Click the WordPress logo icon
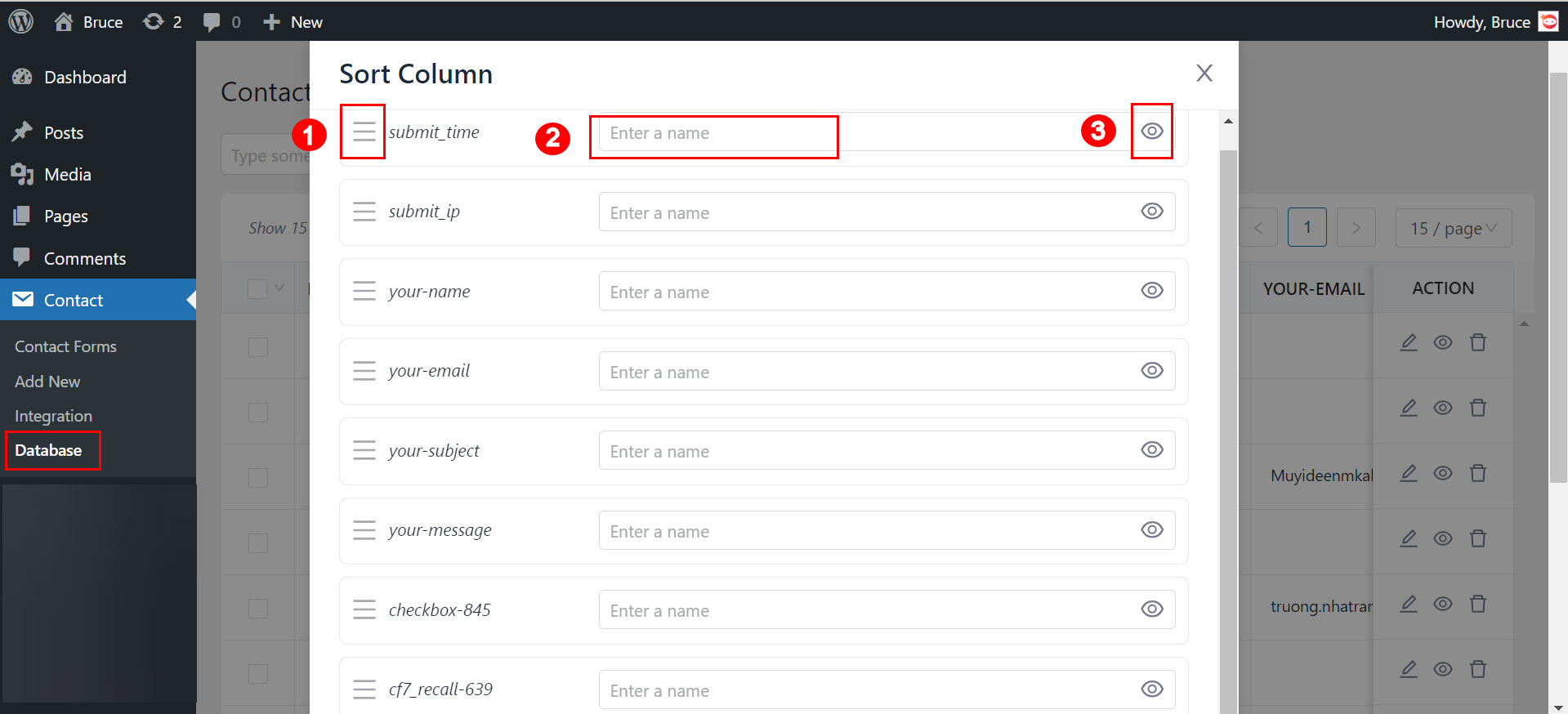 coord(21,21)
